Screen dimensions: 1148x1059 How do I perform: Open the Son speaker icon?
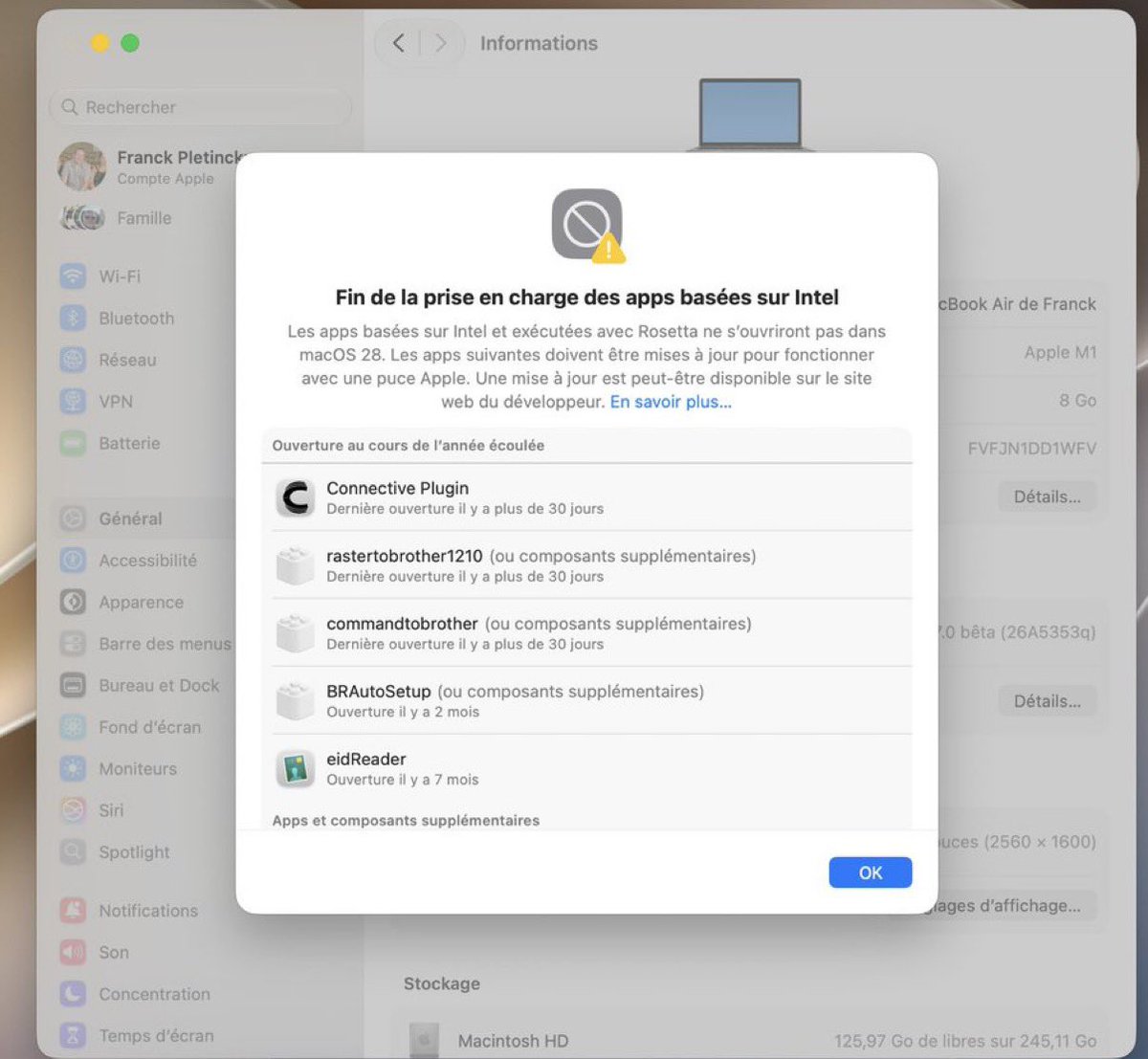(x=74, y=952)
